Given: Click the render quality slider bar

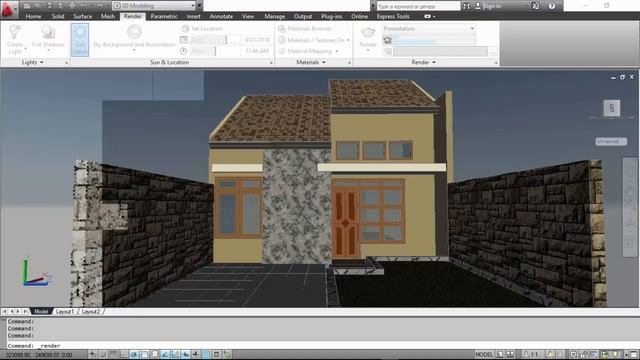Looking at the screenshot, I should [434, 40].
